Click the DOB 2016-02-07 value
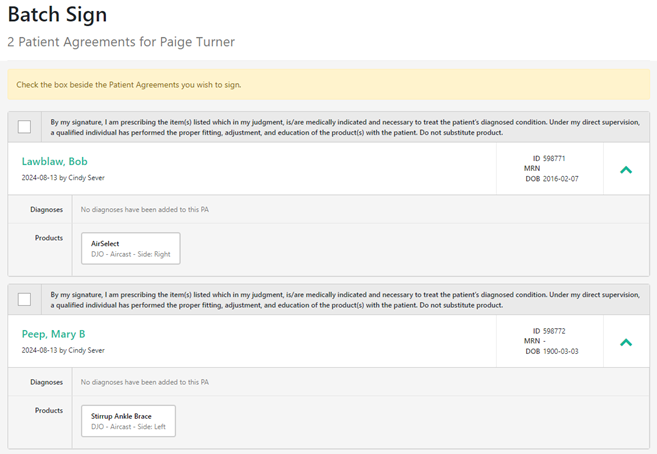 click(x=560, y=179)
